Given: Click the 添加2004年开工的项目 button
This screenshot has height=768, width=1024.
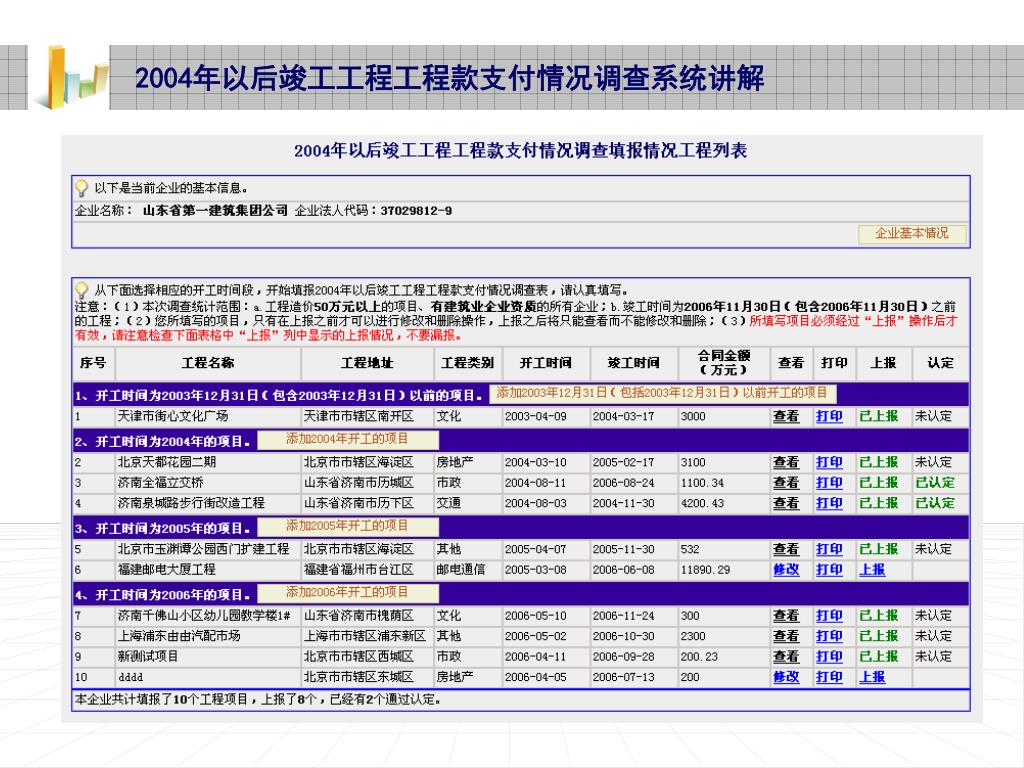Looking at the screenshot, I should 347,440.
